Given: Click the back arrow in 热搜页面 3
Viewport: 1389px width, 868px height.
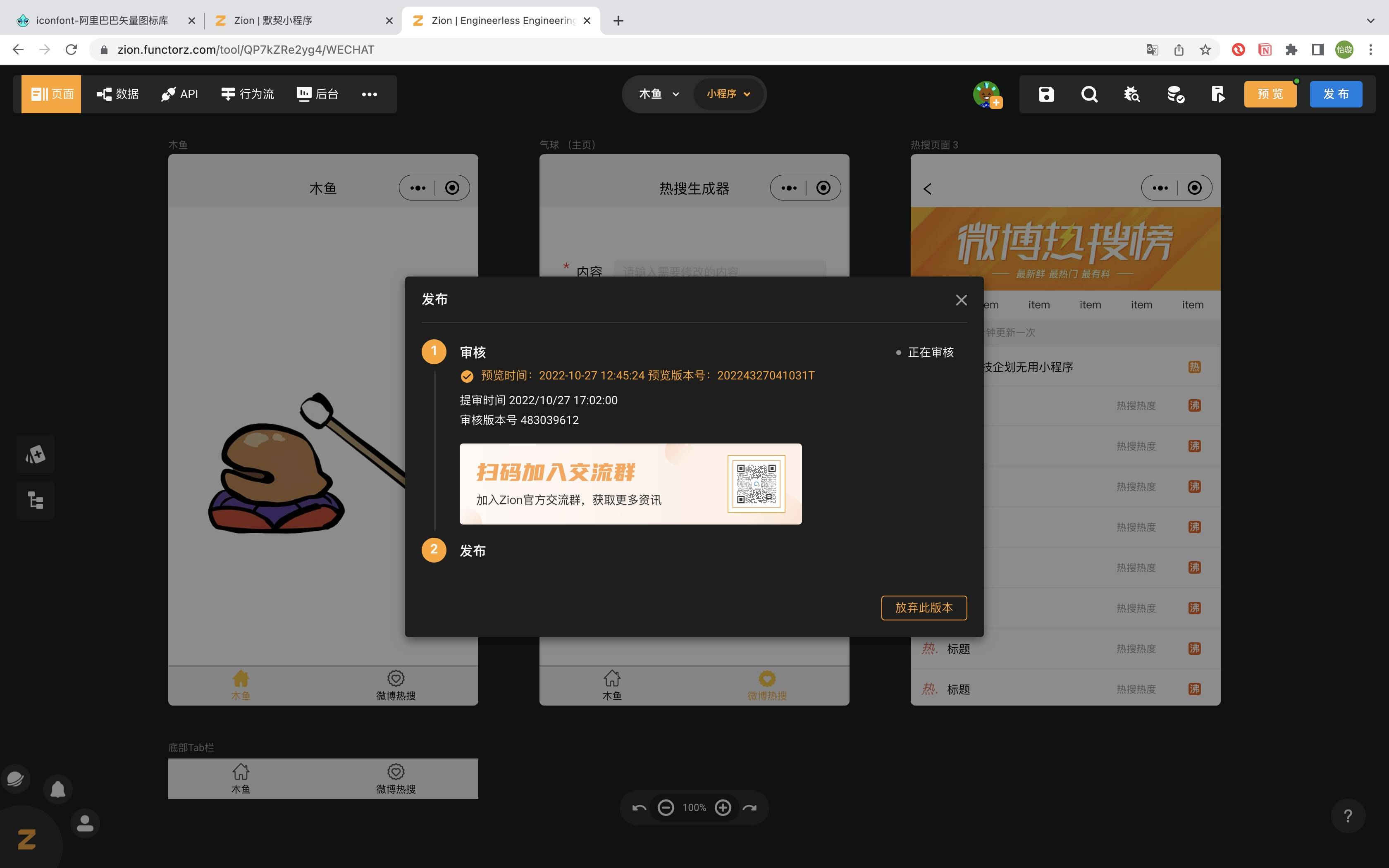Looking at the screenshot, I should tap(928, 189).
